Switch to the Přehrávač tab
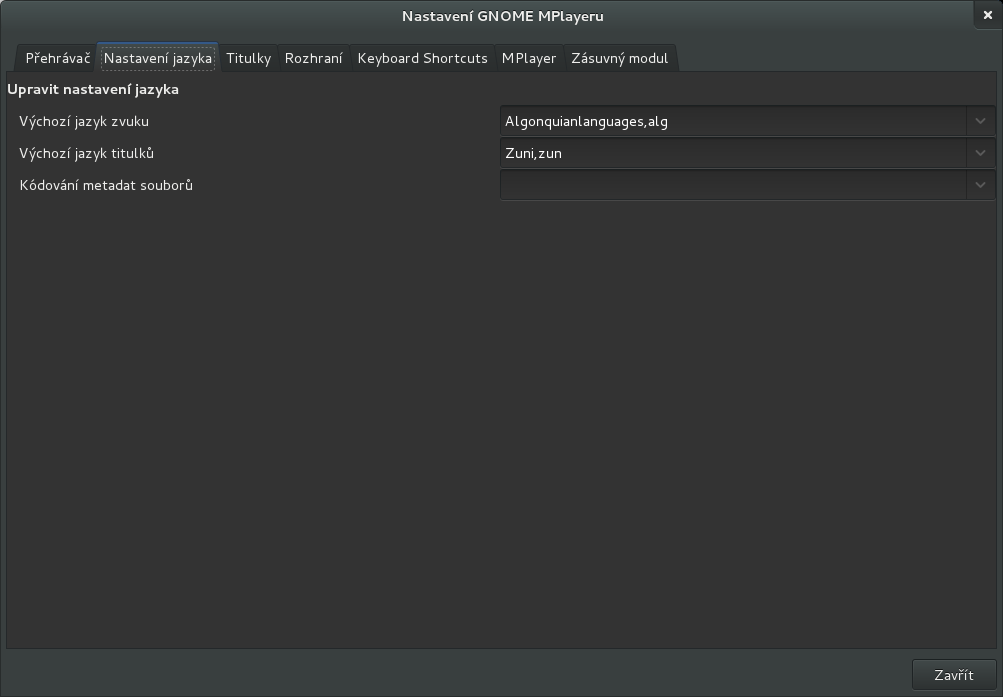 tap(58, 58)
